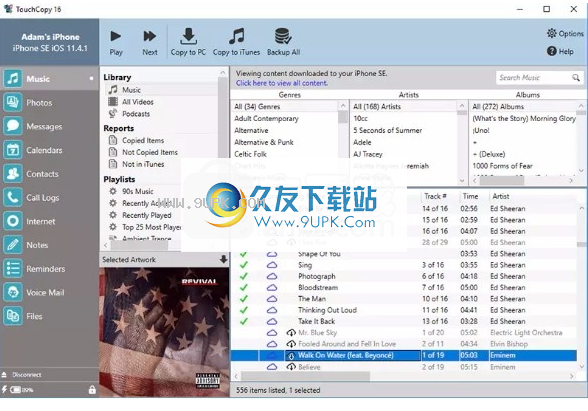Toggle the checkmark for Thinking Out Loud

pyautogui.click(x=244, y=310)
